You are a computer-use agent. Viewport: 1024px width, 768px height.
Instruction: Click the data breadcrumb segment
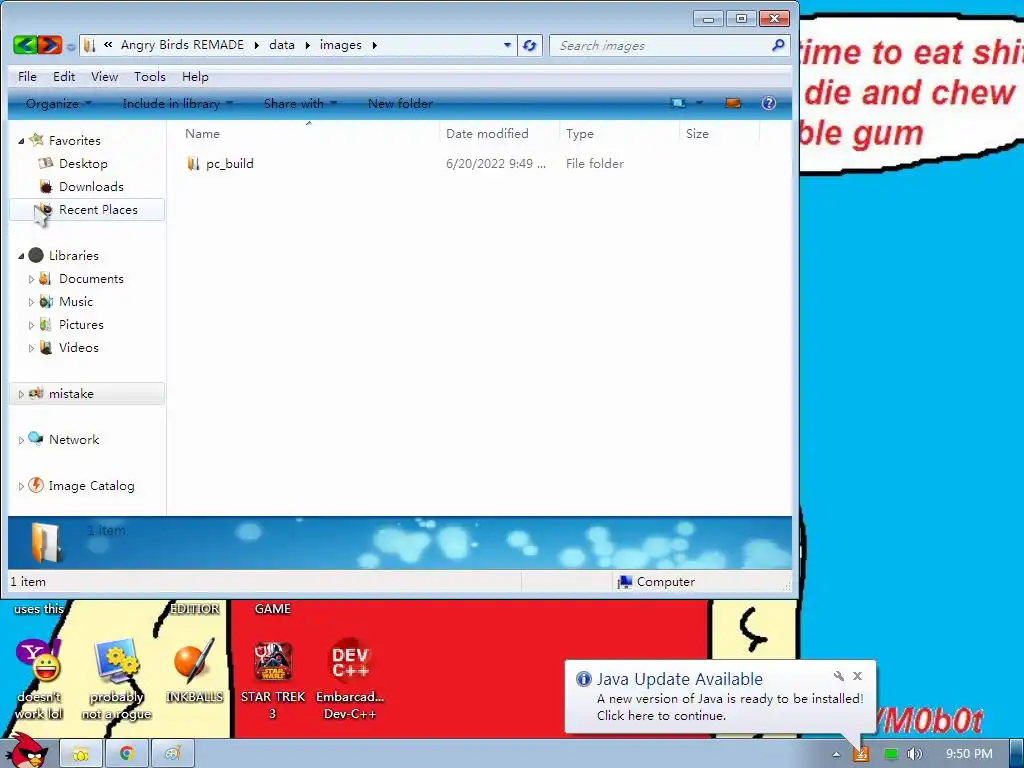click(x=281, y=45)
